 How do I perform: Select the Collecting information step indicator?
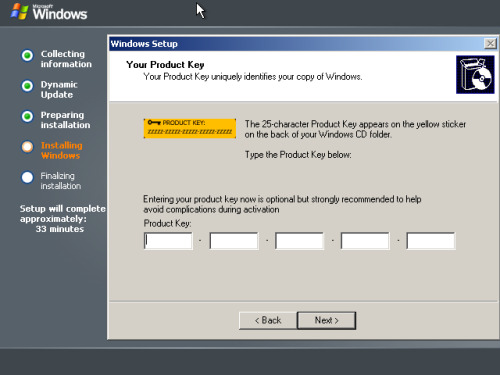[27, 55]
